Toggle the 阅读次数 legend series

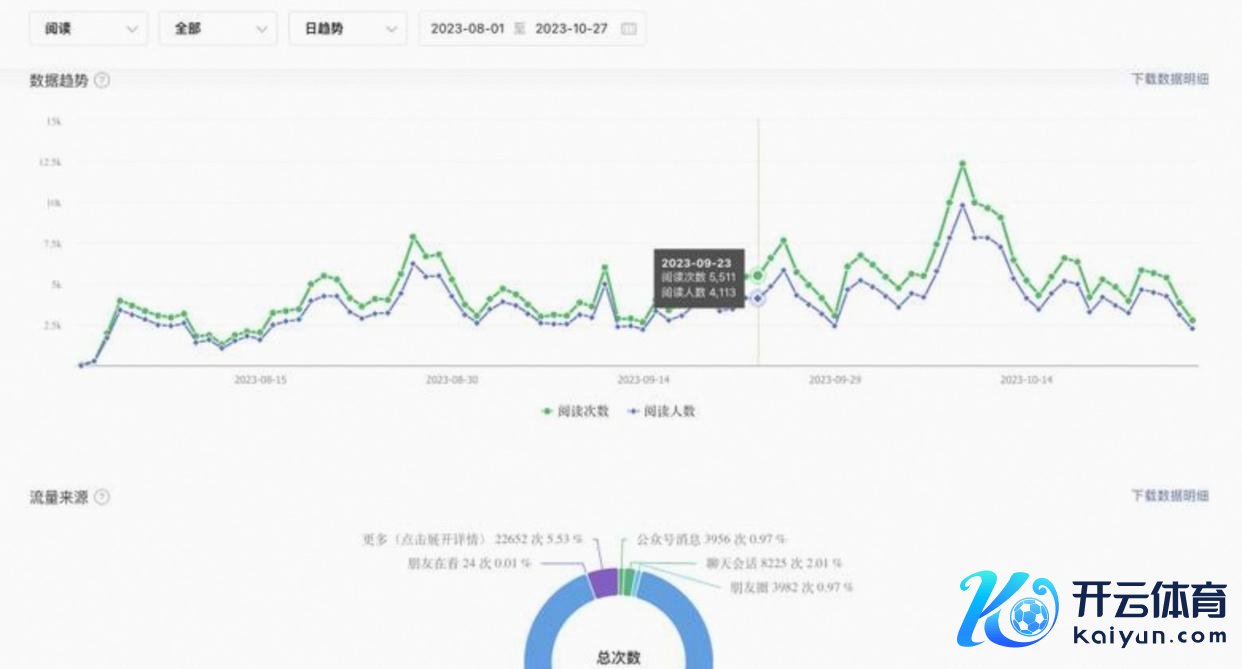point(575,411)
